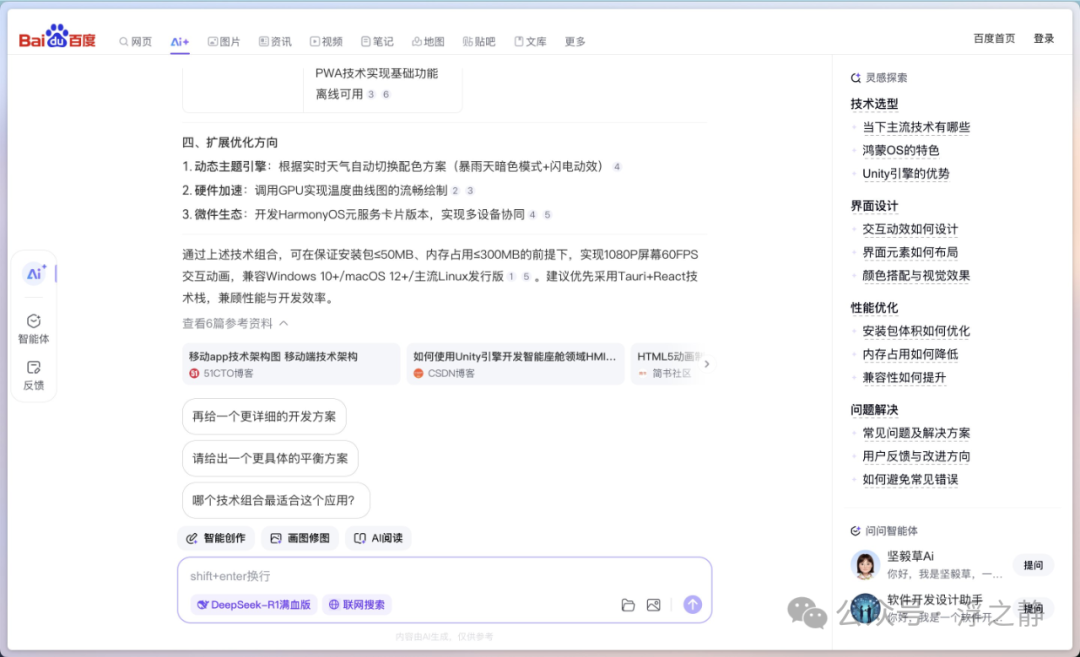Toggle the DeepSeek-R1满血版 model
The width and height of the screenshot is (1080, 657).
pos(253,605)
